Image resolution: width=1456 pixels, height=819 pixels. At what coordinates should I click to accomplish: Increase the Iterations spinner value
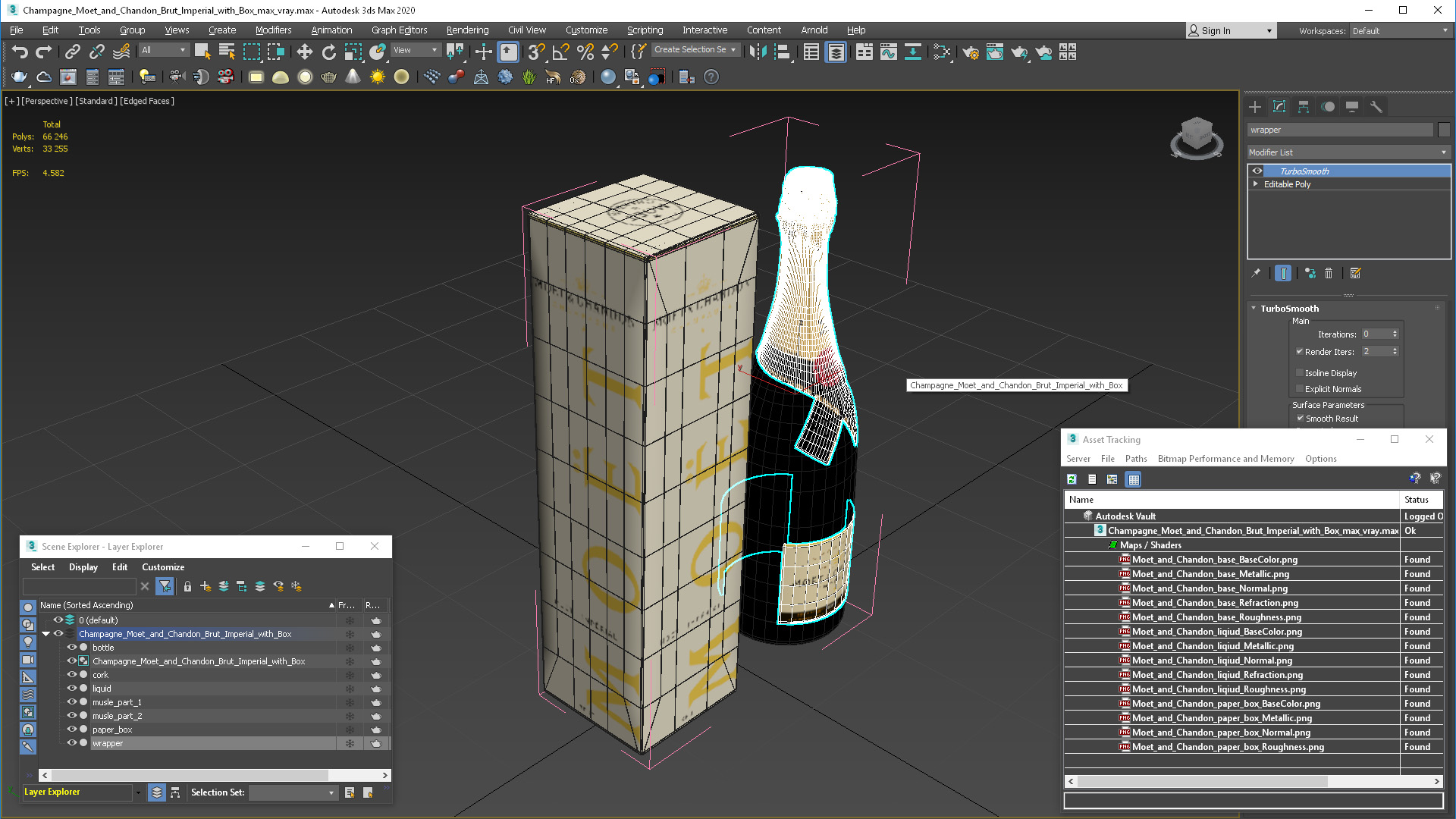(x=1395, y=331)
